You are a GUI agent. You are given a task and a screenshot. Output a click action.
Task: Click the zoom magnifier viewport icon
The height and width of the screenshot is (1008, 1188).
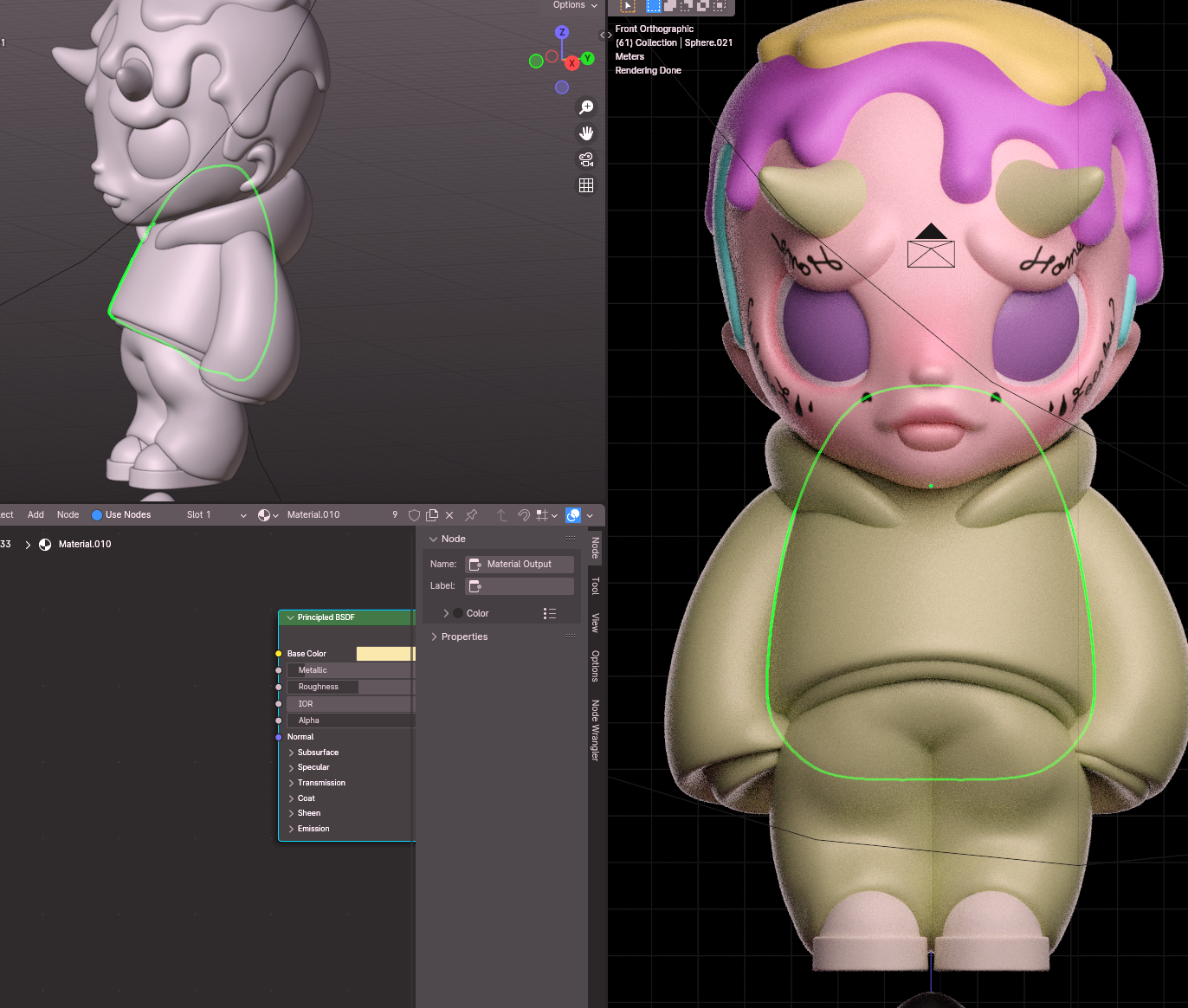click(586, 107)
